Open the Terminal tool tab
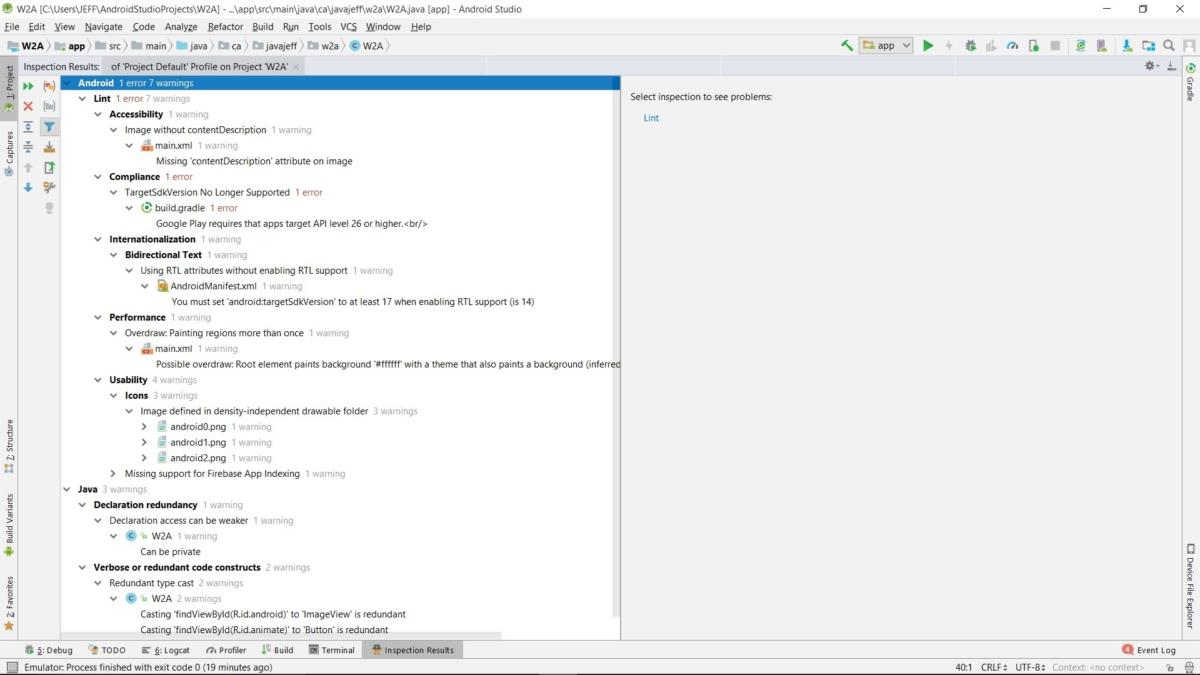Screen dimensions: 1200x675 (331, 650)
